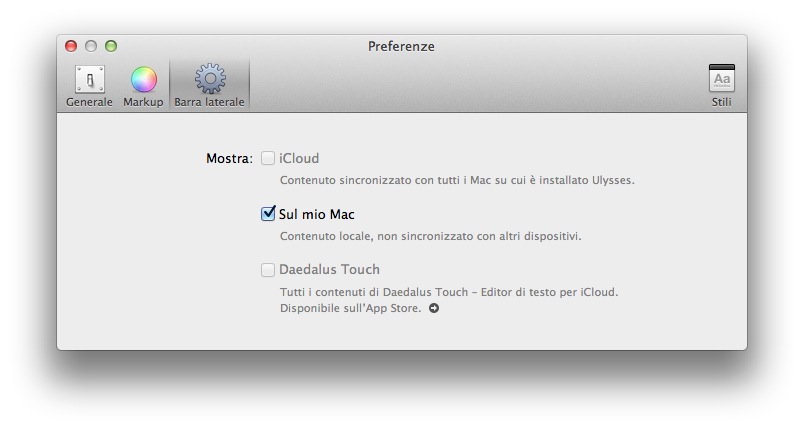Minimize the Preferenze window
The width and height of the screenshot is (804, 429).
click(x=91, y=46)
